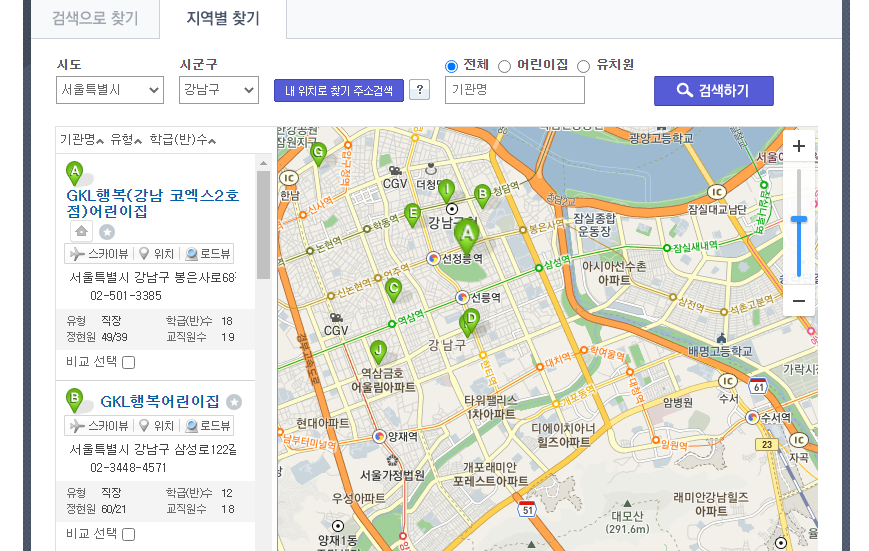Click 내 위치로 찾기 주소검색 button
This screenshot has height=551, width=869.
click(339, 91)
